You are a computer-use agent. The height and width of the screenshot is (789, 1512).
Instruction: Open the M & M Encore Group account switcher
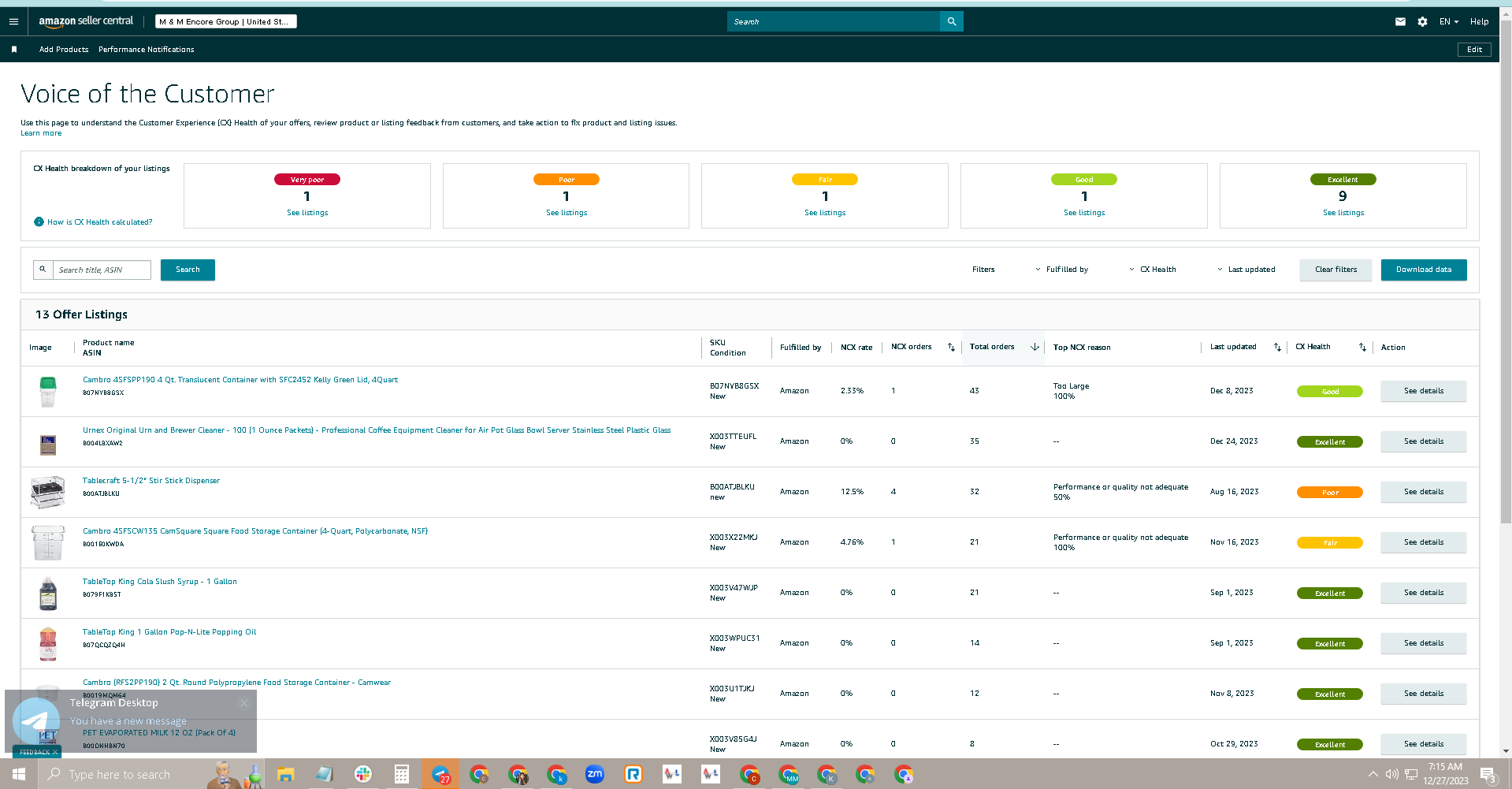click(226, 21)
